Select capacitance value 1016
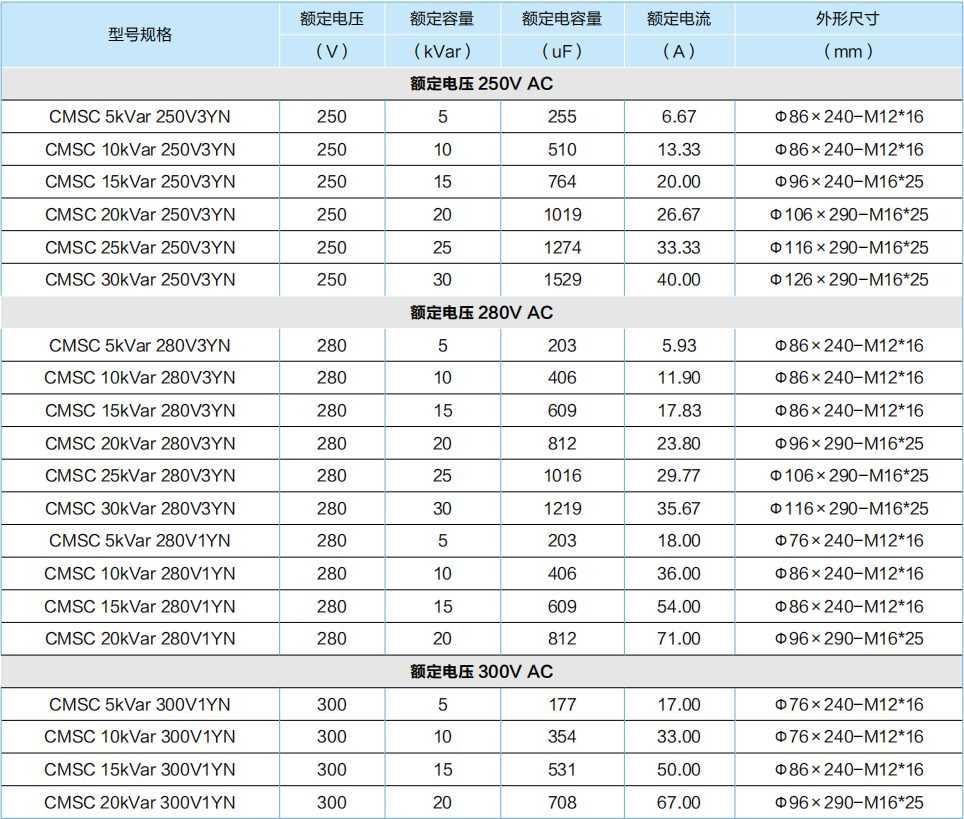This screenshot has height=819, width=964. [562, 476]
